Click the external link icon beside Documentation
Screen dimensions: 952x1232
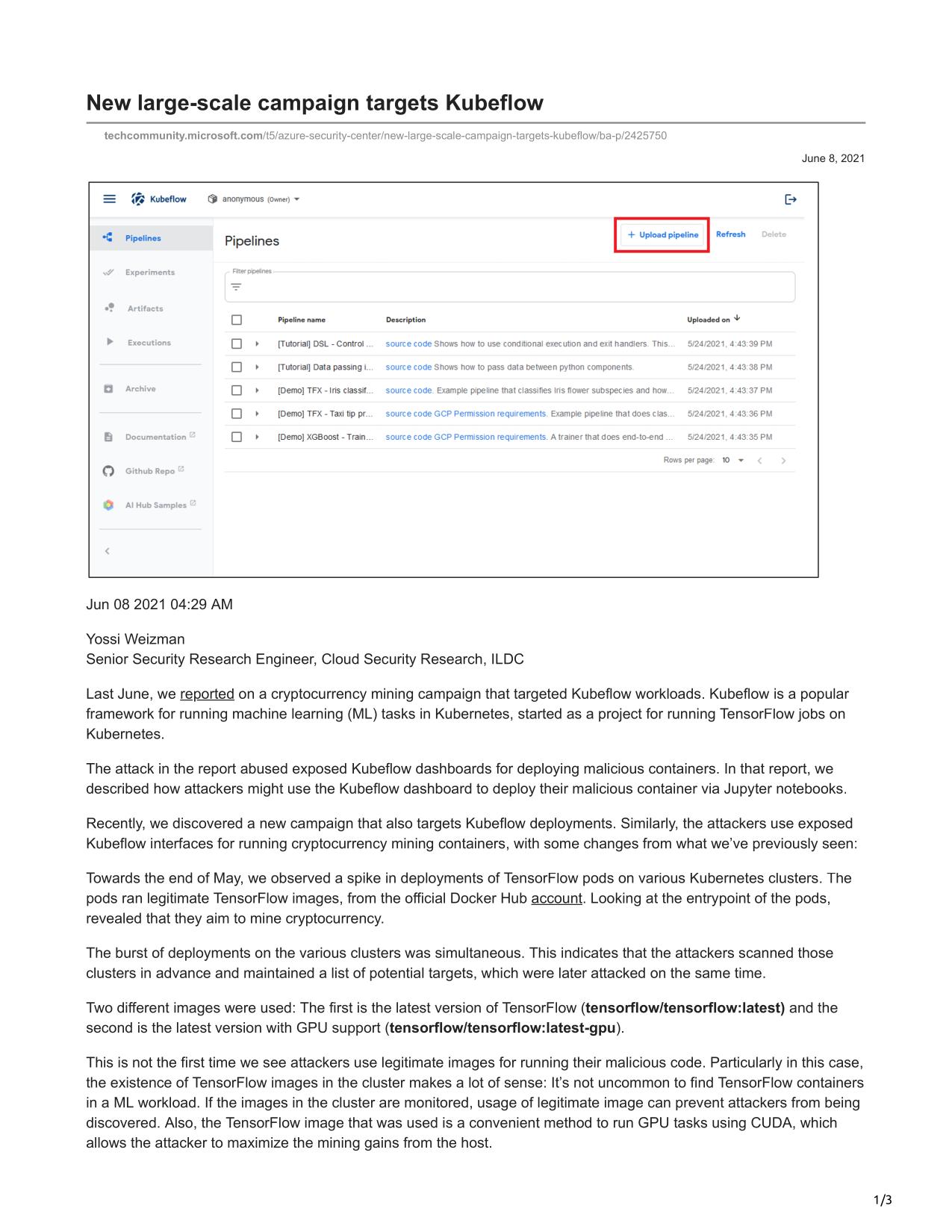[x=193, y=435]
